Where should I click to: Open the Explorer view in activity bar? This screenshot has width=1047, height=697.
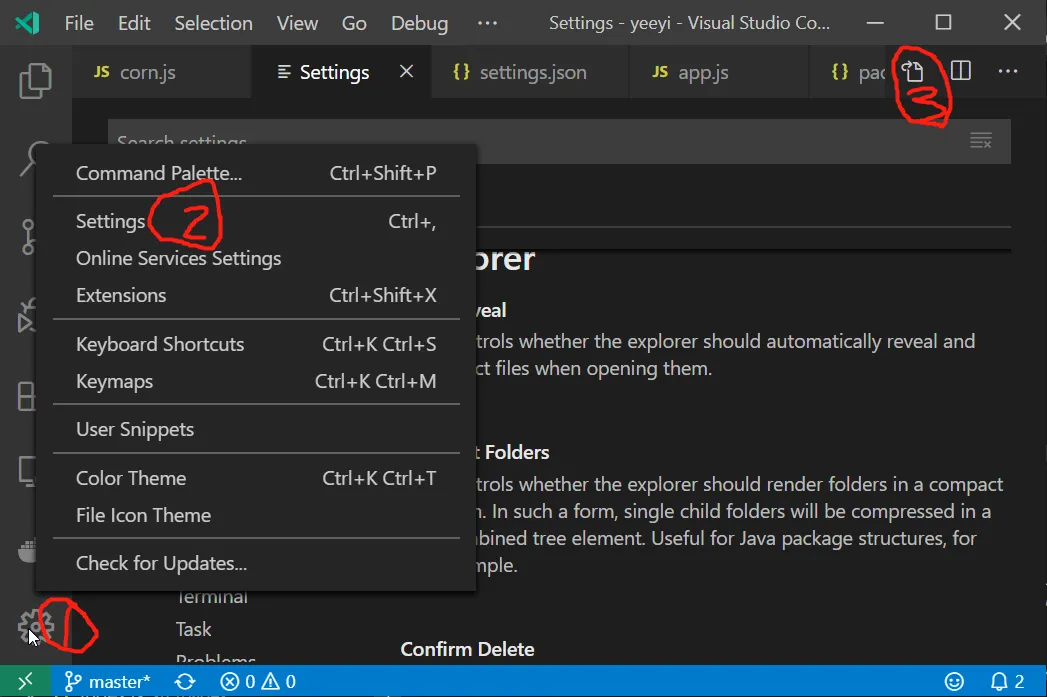pos(35,81)
